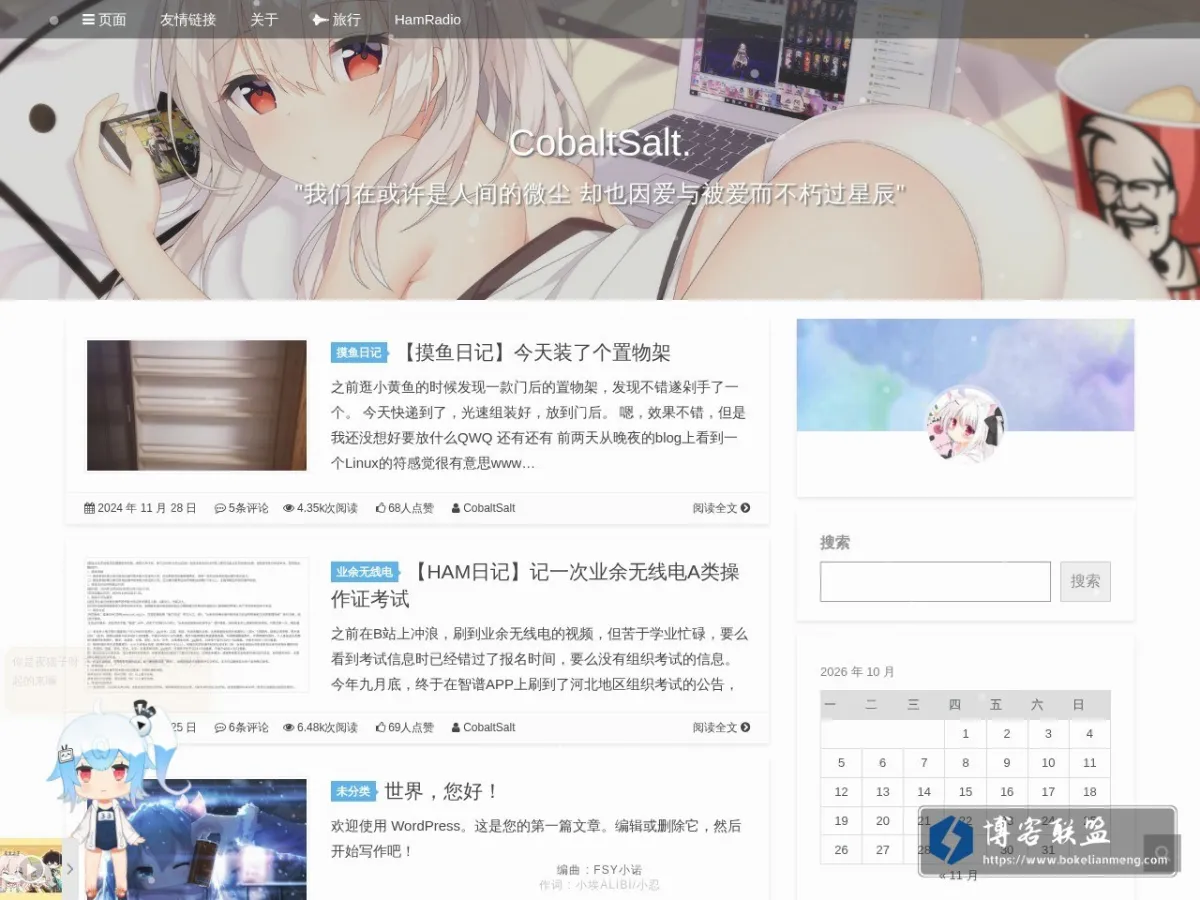Click the comment bubble icon for 6条评论

click(x=220, y=727)
